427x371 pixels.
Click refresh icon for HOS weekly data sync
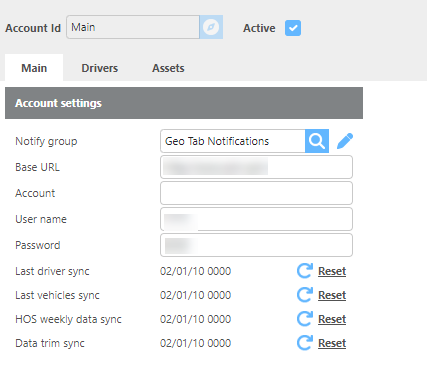coord(305,319)
